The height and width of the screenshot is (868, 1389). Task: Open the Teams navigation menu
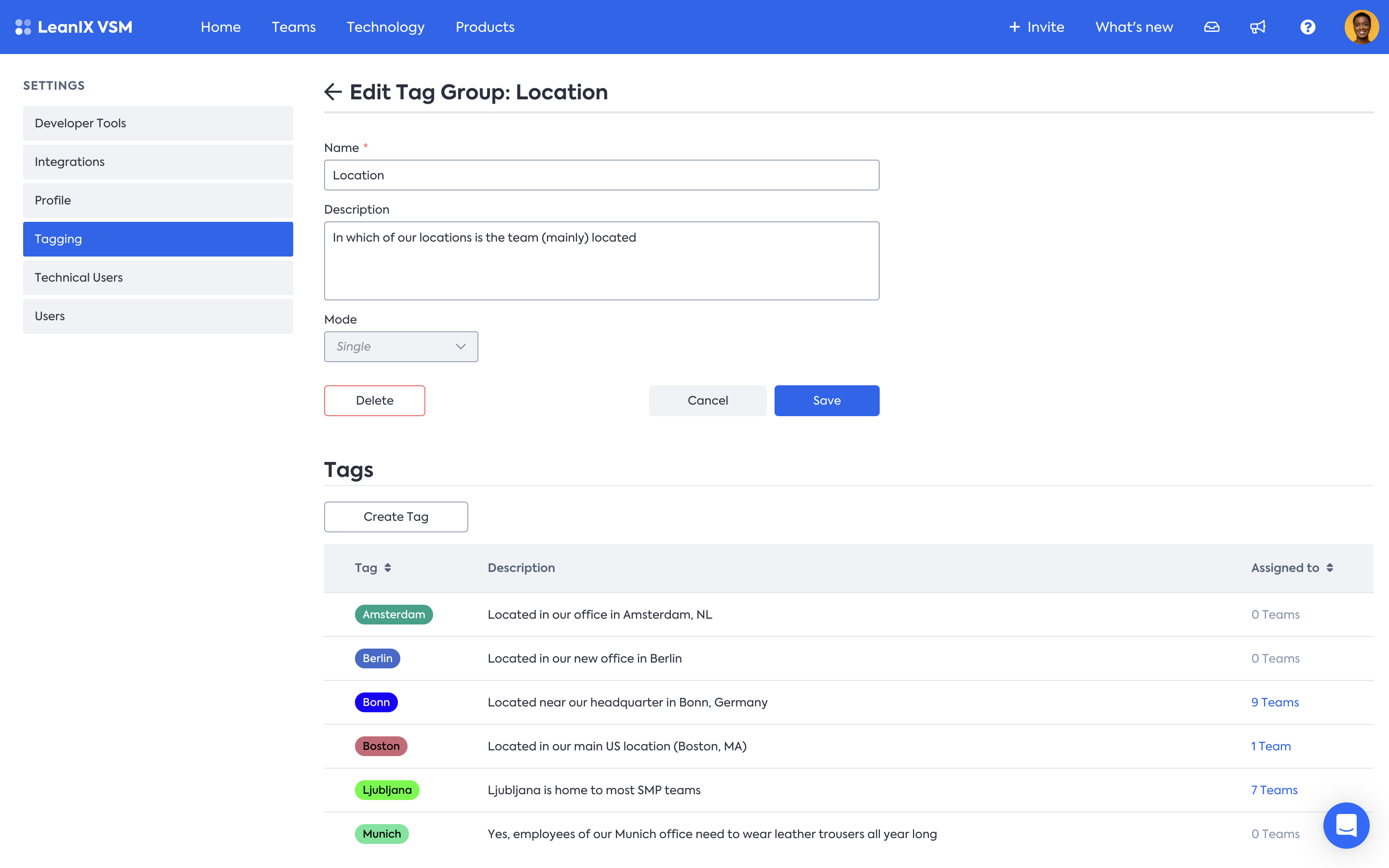(293, 27)
